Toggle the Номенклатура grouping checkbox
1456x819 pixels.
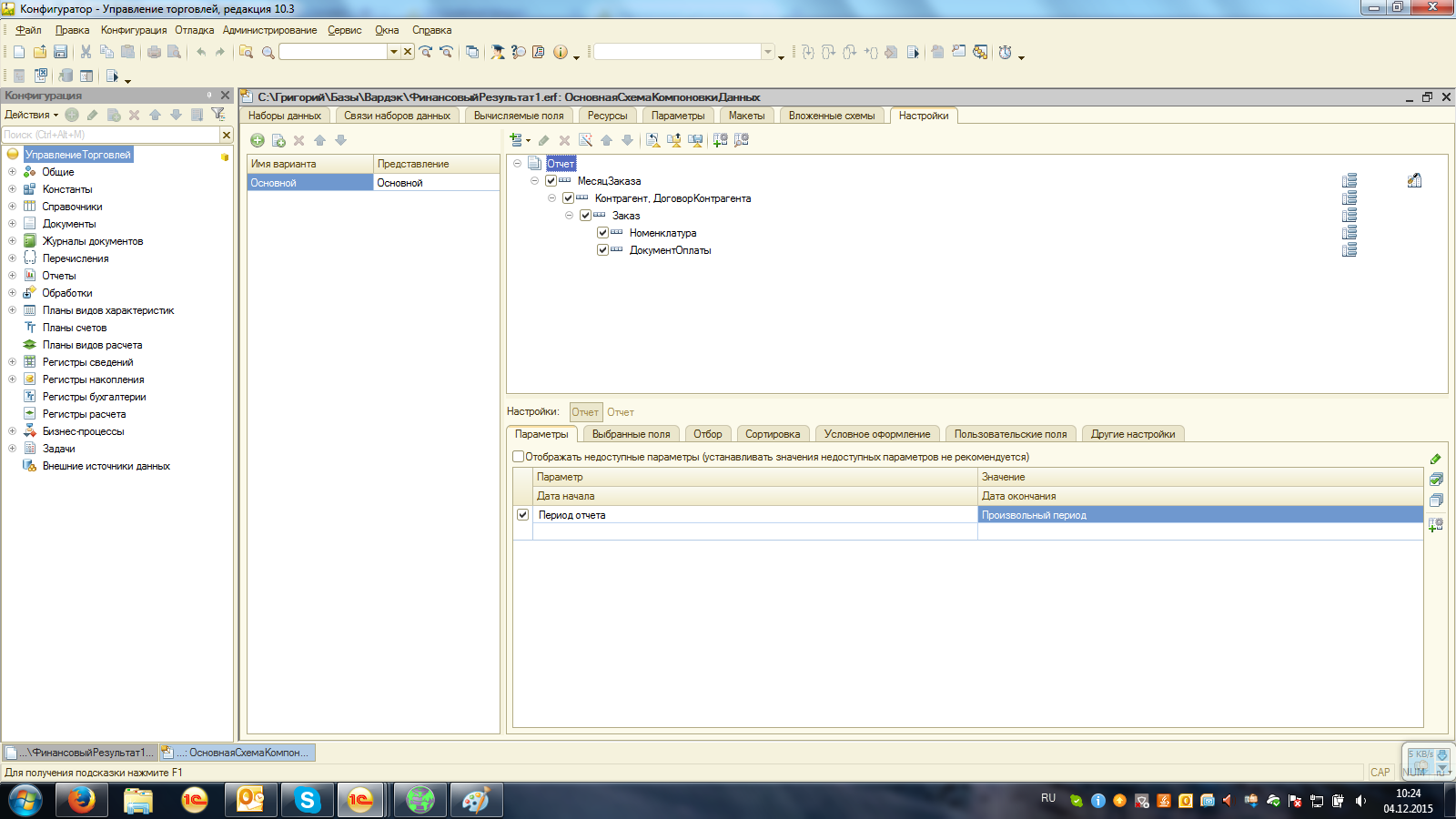tap(602, 233)
